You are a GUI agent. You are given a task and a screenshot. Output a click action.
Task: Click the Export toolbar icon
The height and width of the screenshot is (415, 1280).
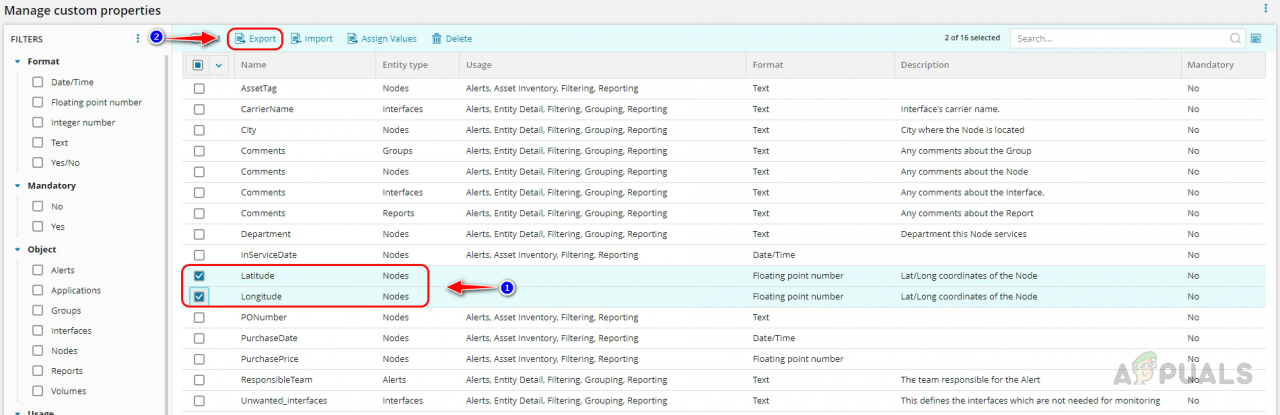(240, 39)
